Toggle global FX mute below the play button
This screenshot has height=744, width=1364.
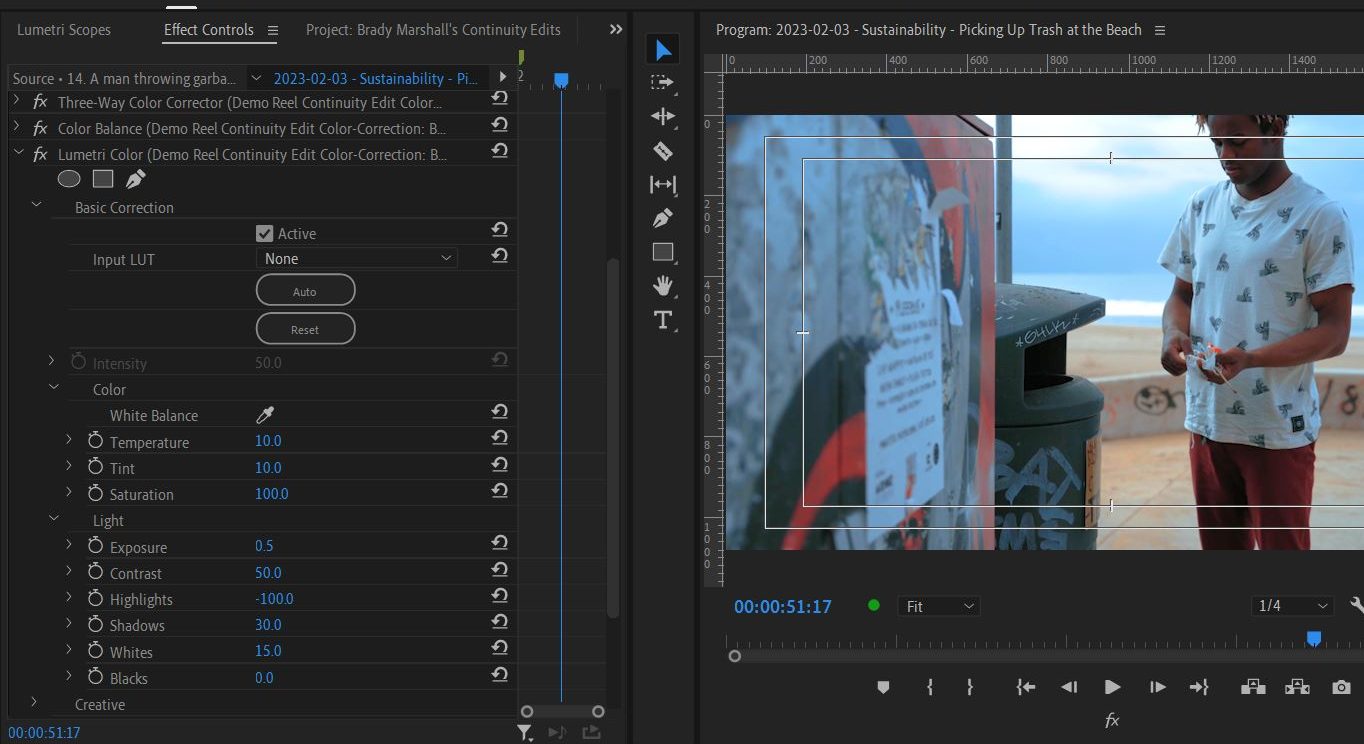[1112, 720]
